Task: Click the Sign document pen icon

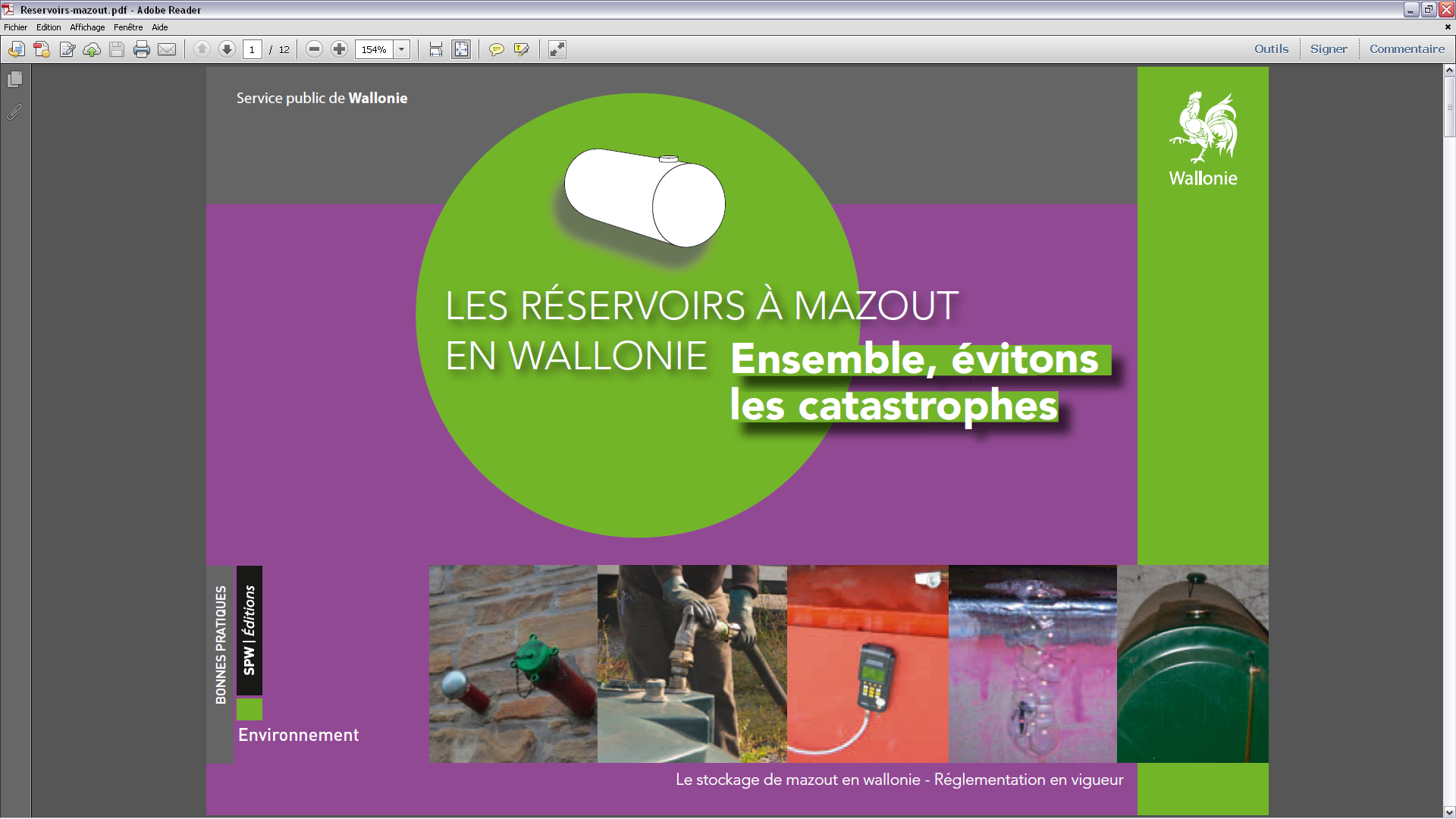Action: click(67, 49)
